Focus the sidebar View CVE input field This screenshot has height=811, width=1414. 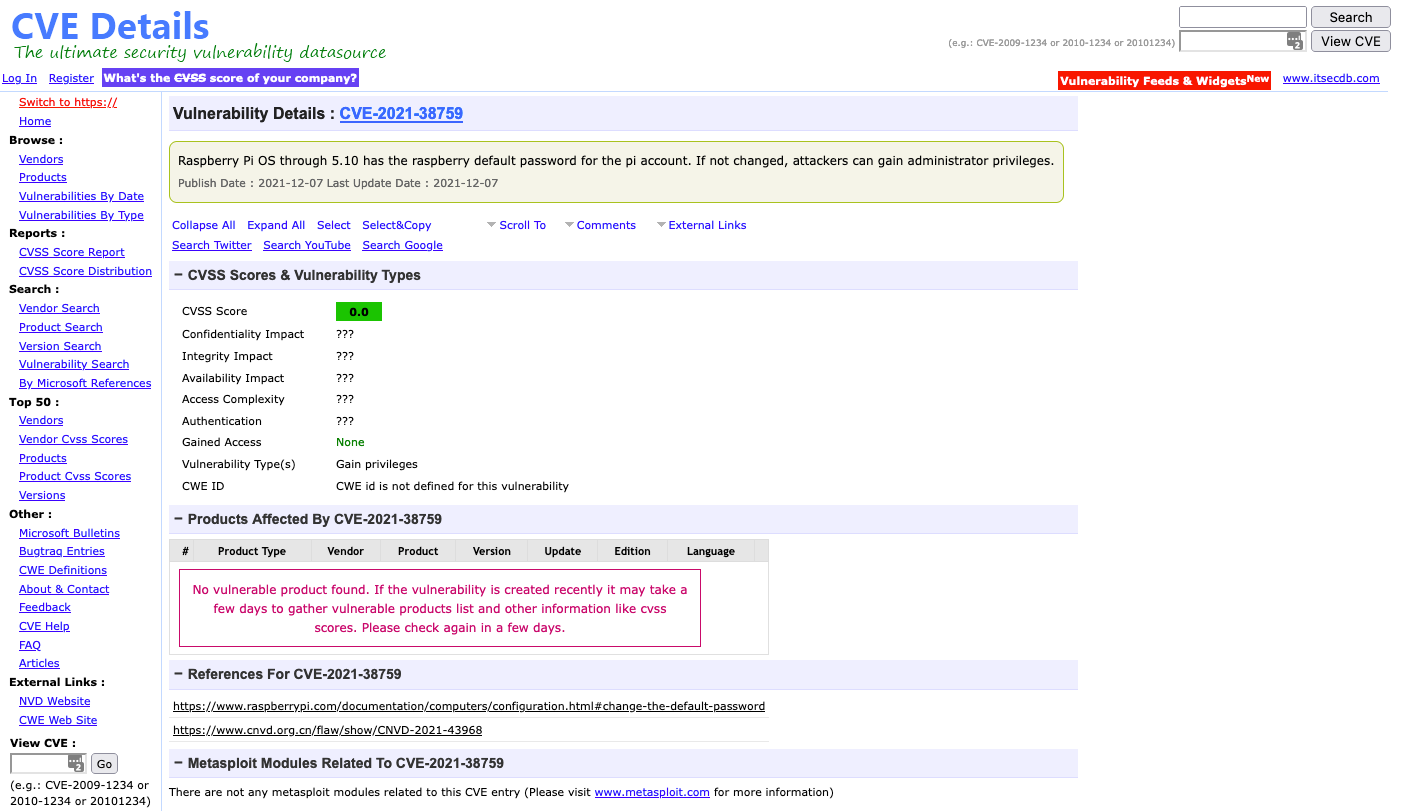48,764
